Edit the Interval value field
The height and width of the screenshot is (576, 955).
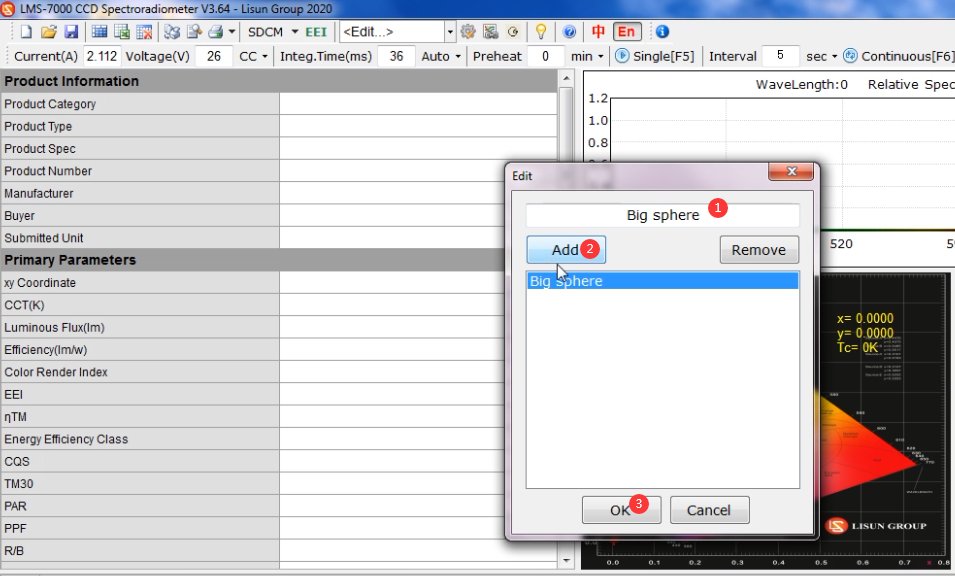(780, 56)
